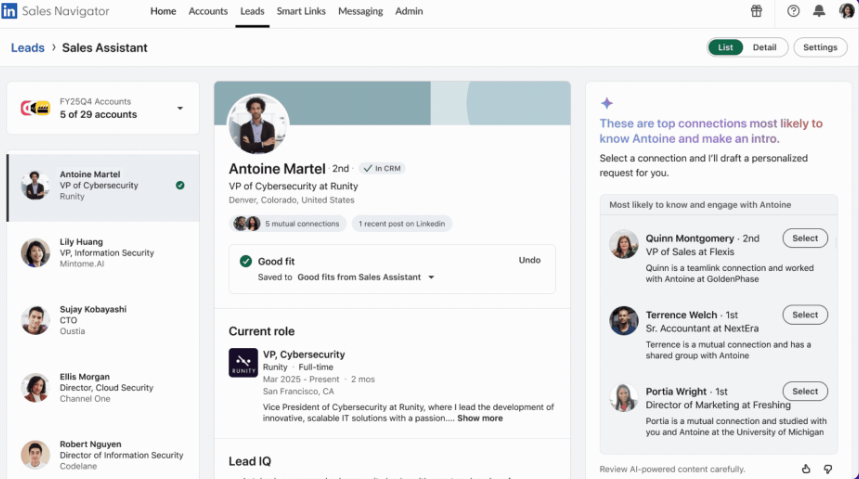
Task: Click the FY25Q4 Accounts logo icon
Action: pos(35,109)
